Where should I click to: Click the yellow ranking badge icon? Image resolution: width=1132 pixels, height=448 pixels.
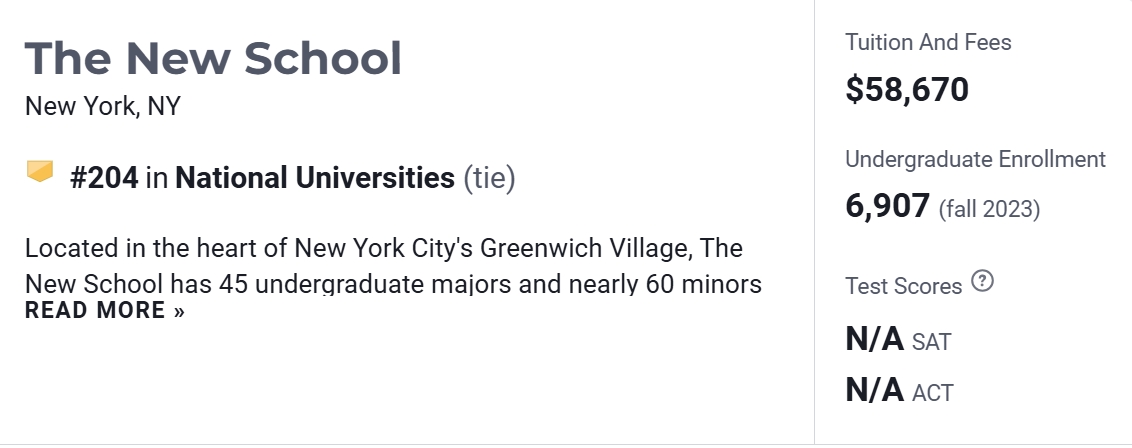click(x=40, y=173)
